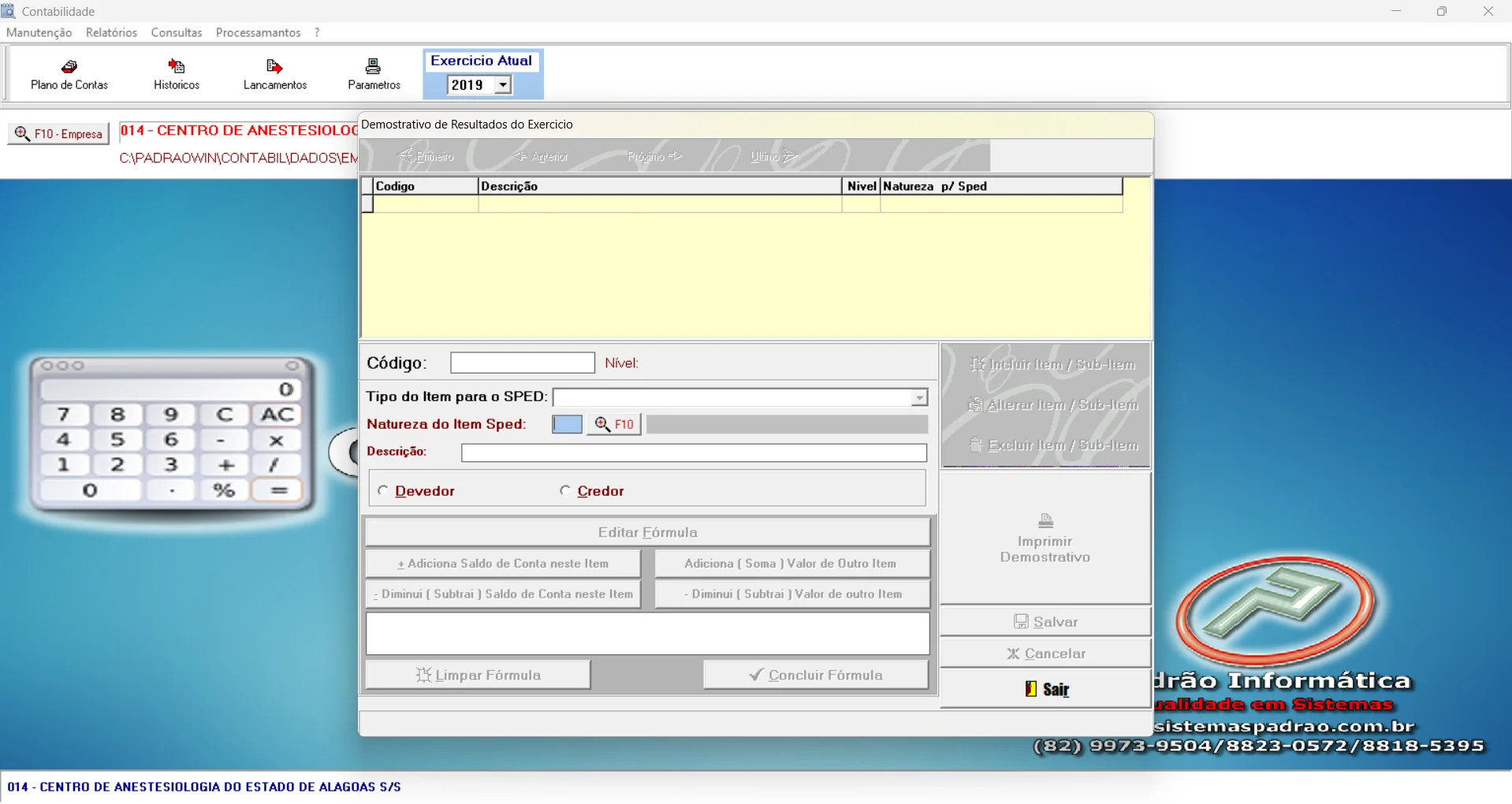The height and width of the screenshot is (804, 1512).
Task: Click the Editar Fórmula button
Action: (647, 533)
